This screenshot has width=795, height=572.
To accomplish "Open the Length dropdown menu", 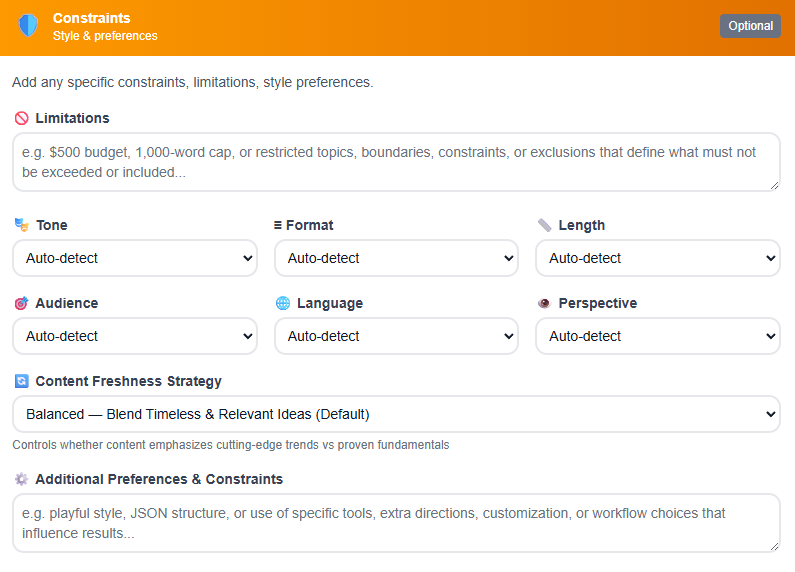I will 657,258.
